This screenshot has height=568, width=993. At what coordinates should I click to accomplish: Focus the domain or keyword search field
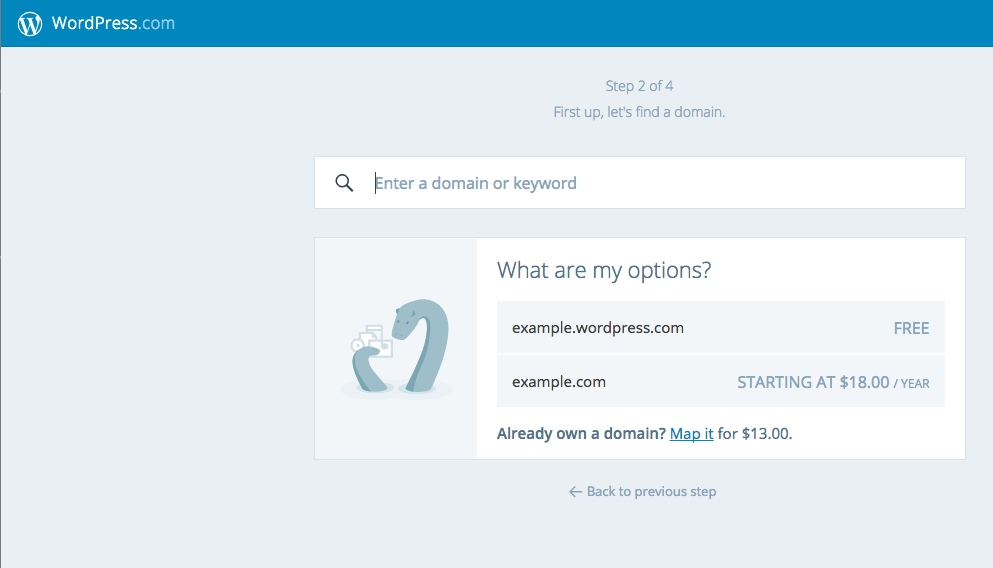click(640, 182)
